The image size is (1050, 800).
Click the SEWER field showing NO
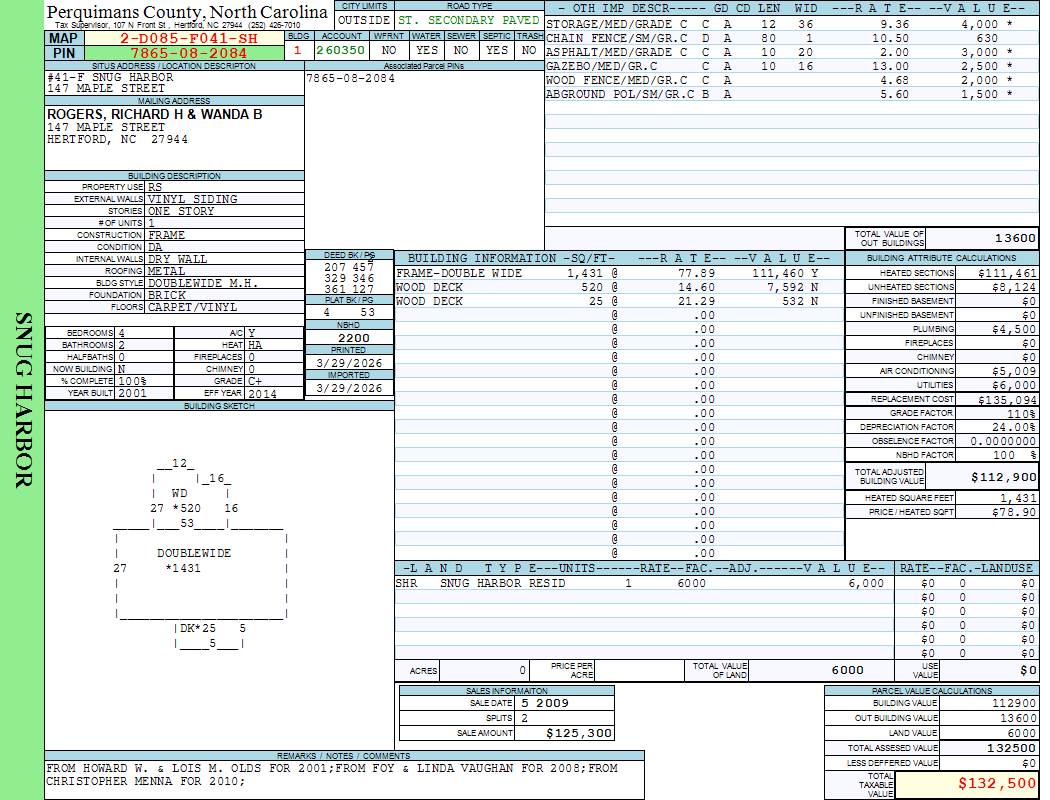(x=461, y=50)
